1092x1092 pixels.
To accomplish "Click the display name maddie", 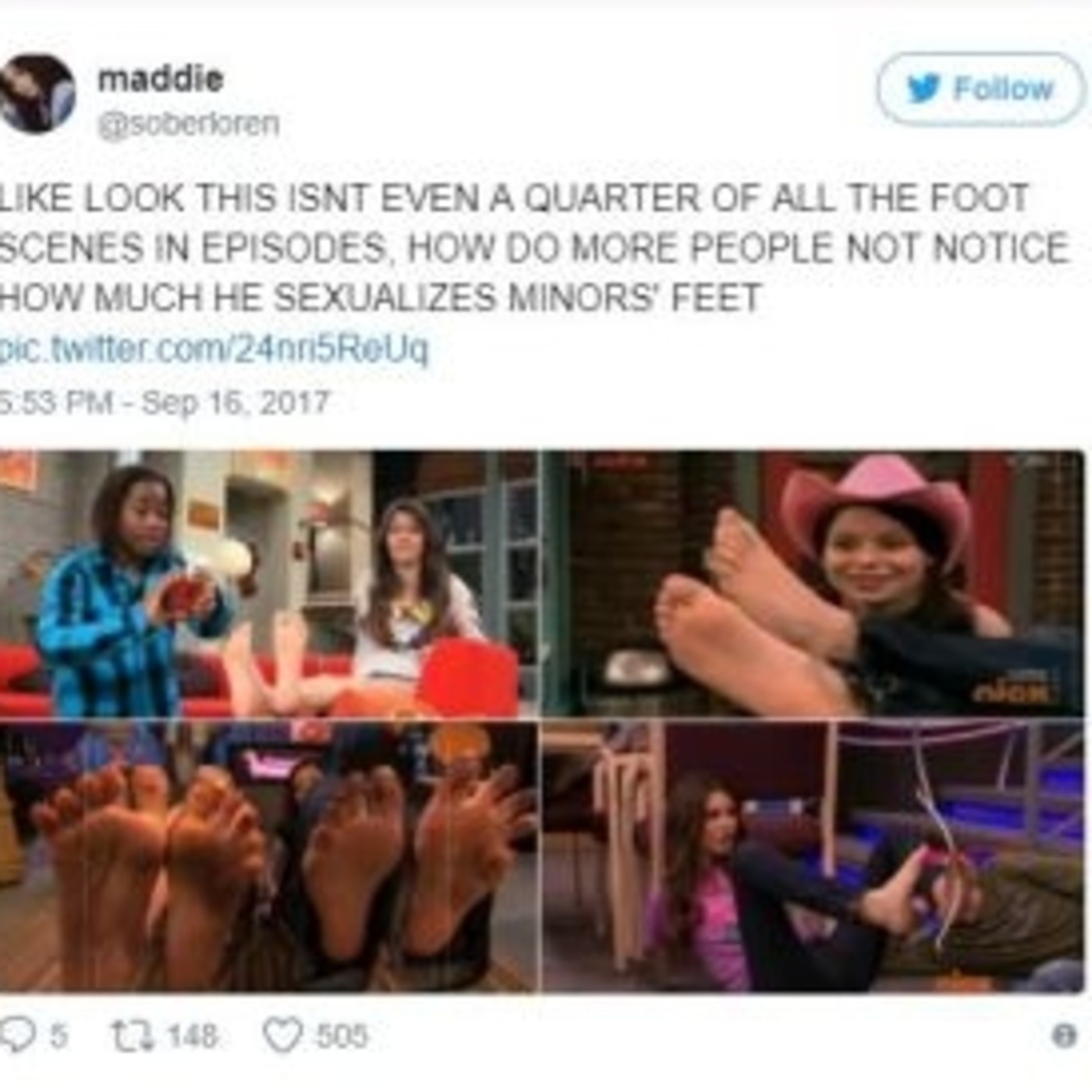I will pyautogui.click(x=160, y=79).
